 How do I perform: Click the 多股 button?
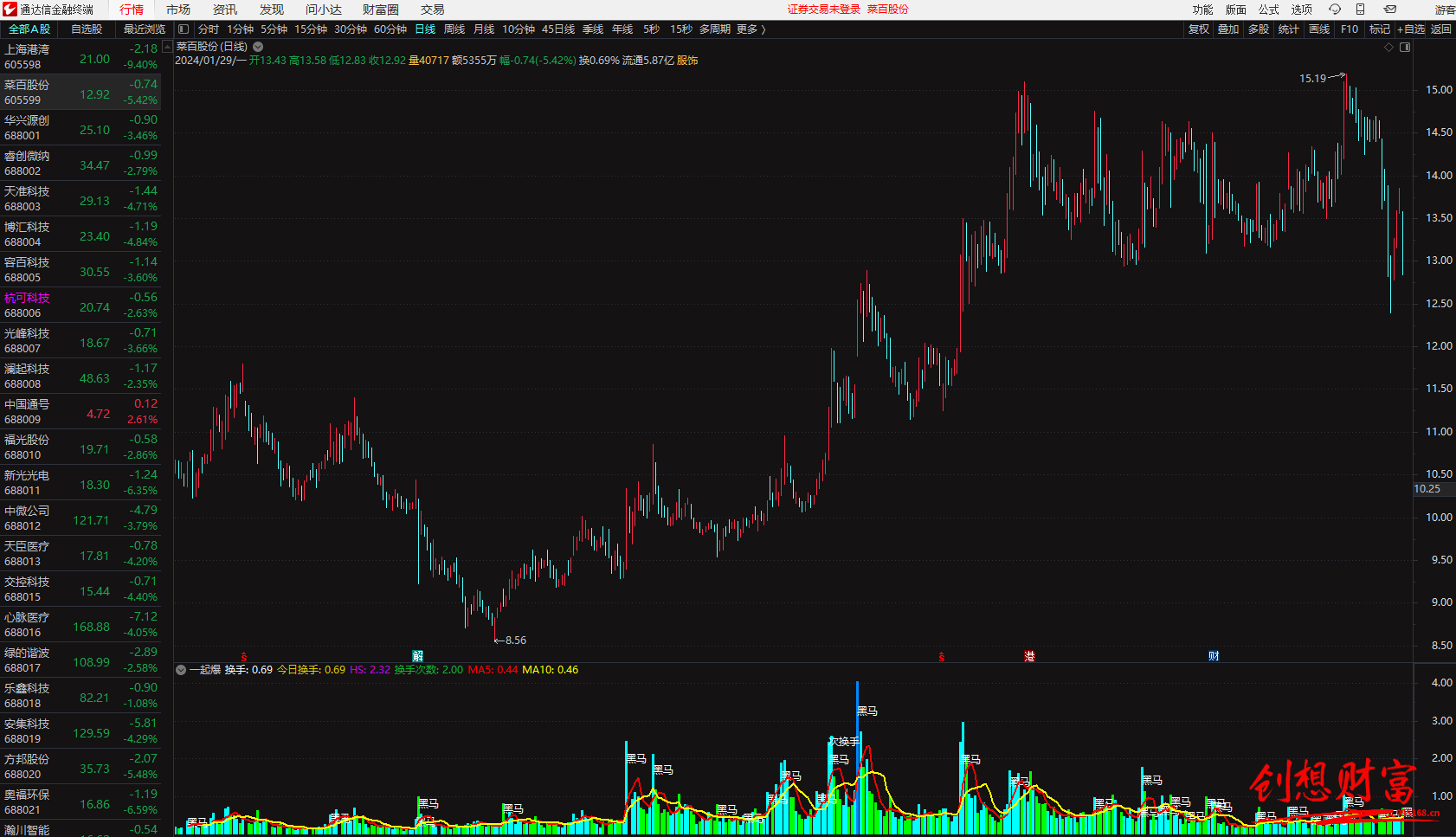tap(1259, 29)
